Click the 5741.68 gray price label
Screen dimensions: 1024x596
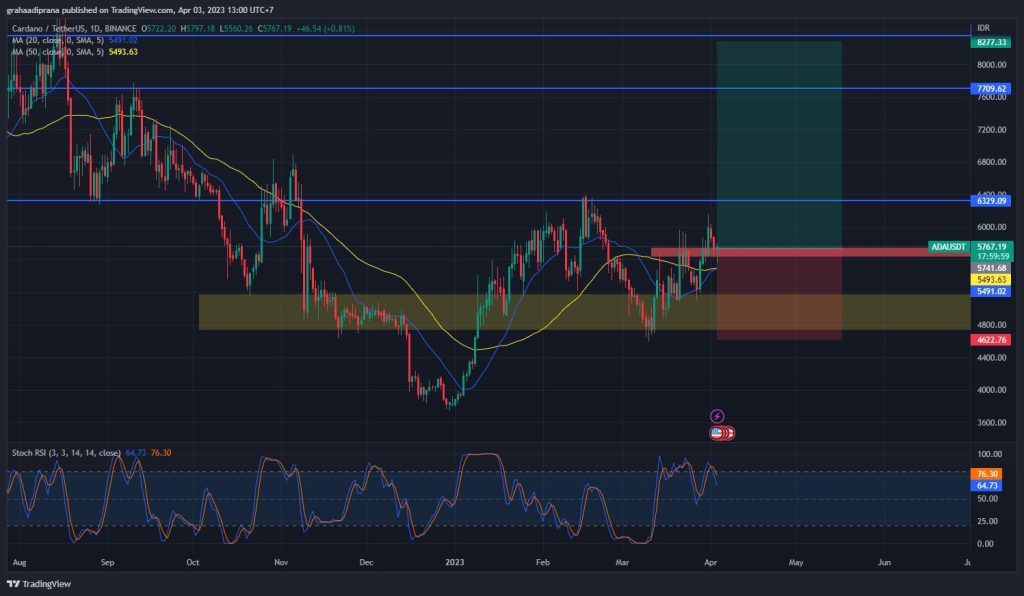[x=991, y=268]
